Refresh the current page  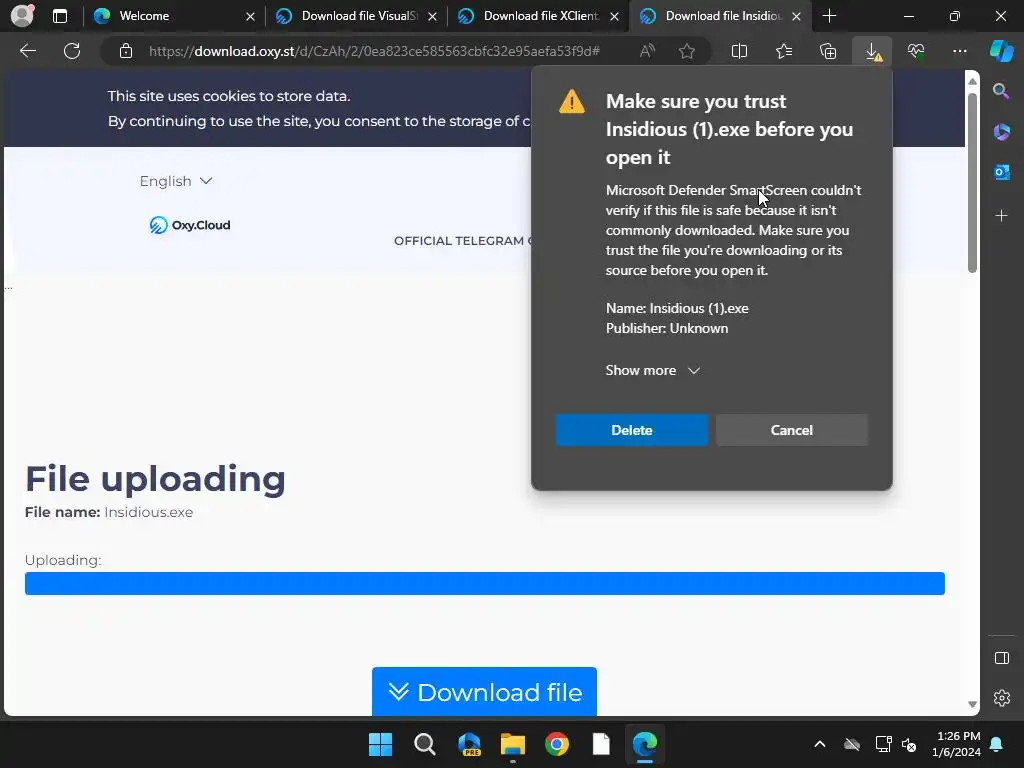pyautogui.click(x=72, y=51)
